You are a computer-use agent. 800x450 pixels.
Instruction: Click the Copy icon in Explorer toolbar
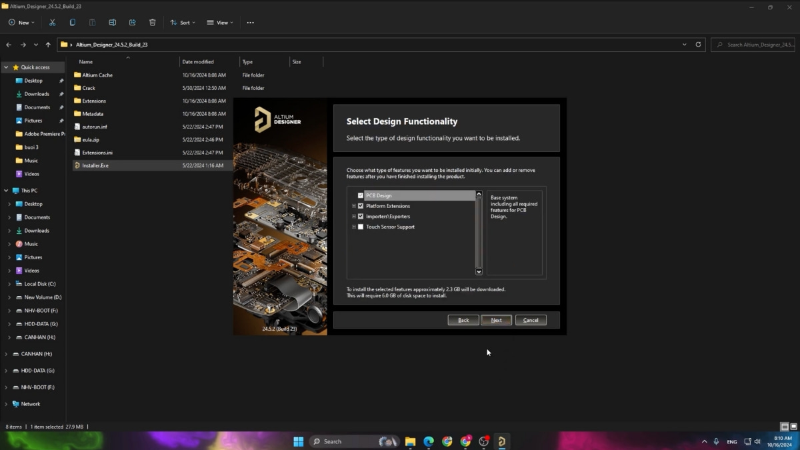point(72,22)
